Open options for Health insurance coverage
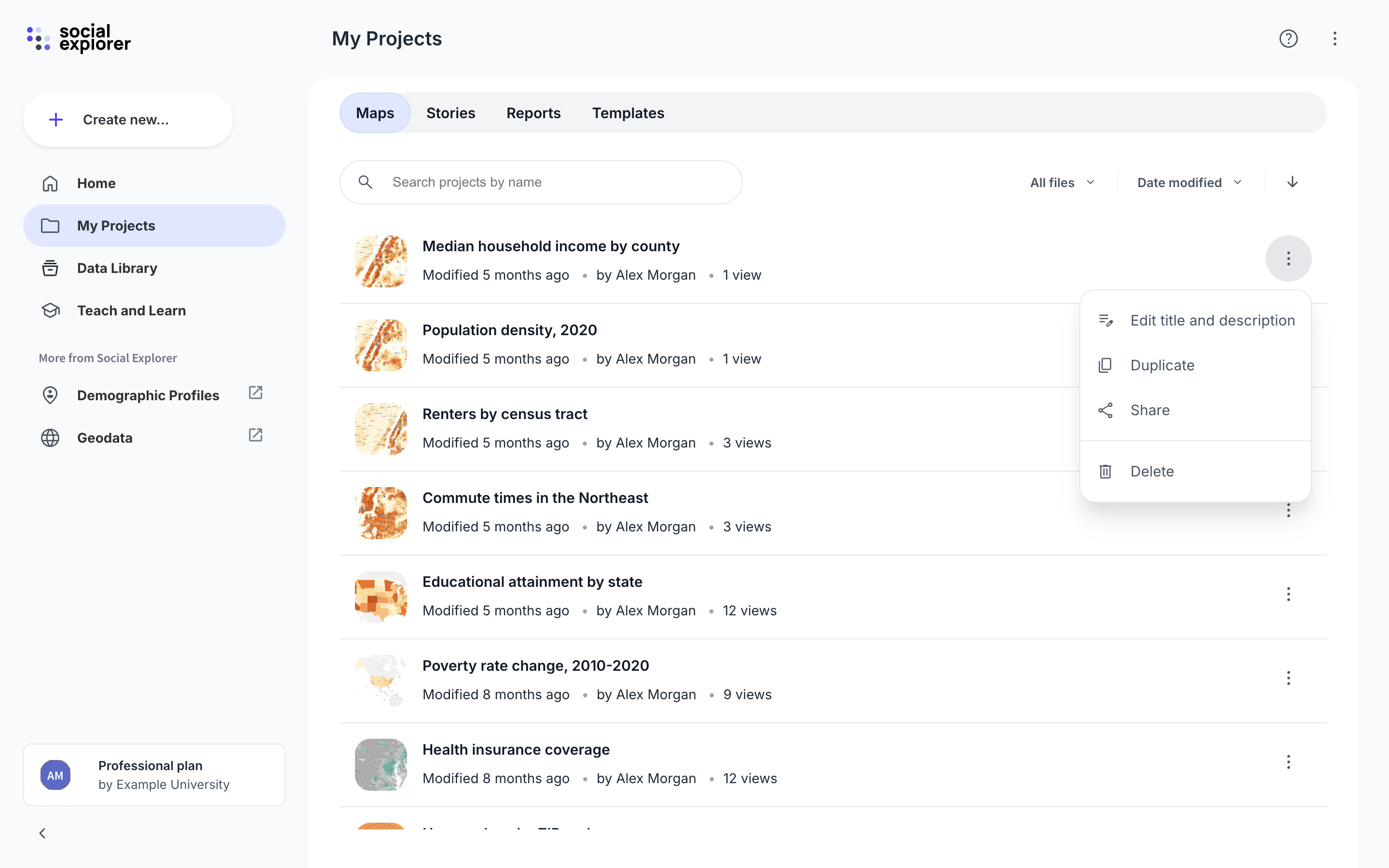The image size is (1389, 868). tap(1289, 762)
